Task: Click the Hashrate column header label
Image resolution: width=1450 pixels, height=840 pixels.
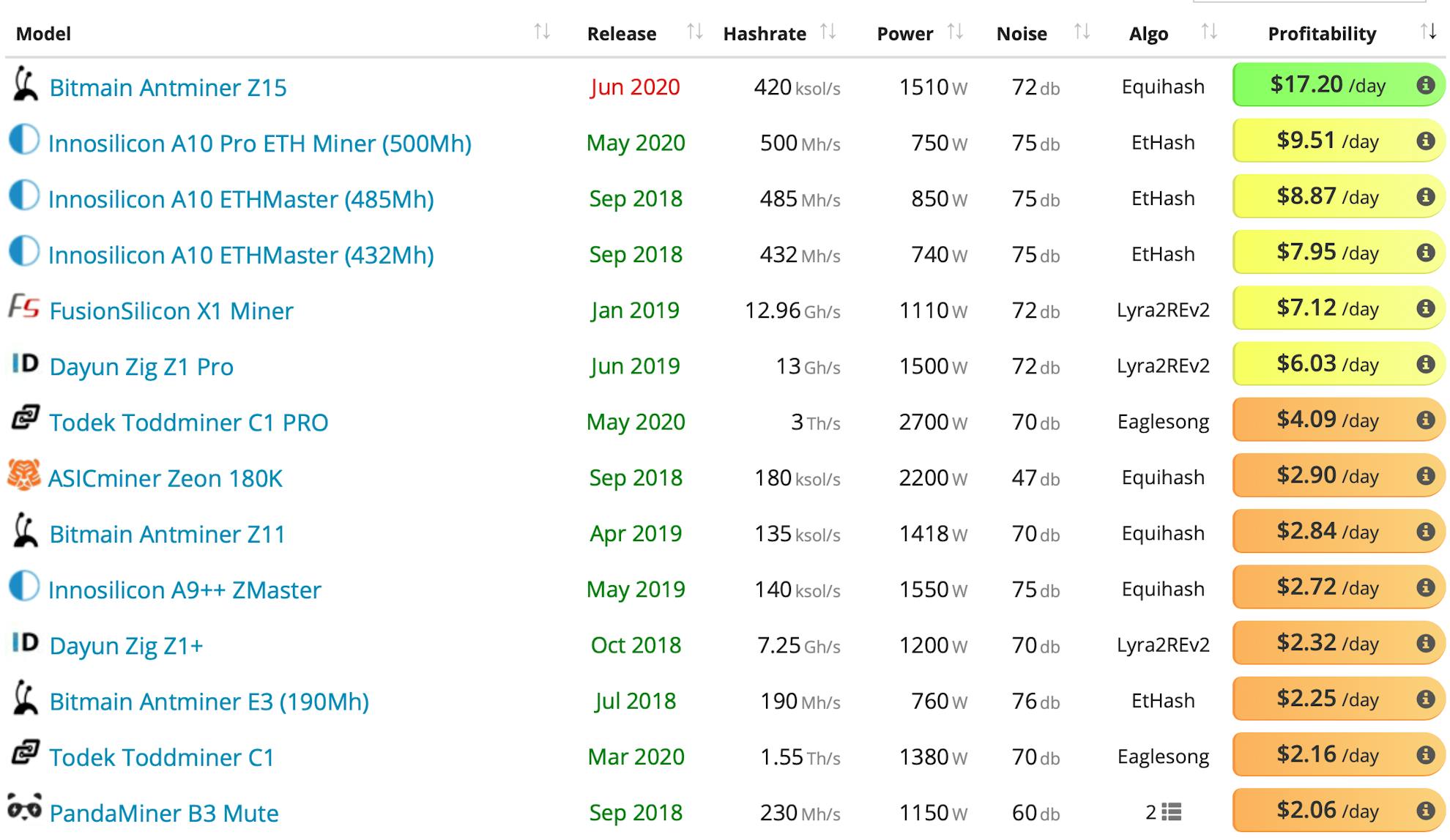Action: (765, 34)
